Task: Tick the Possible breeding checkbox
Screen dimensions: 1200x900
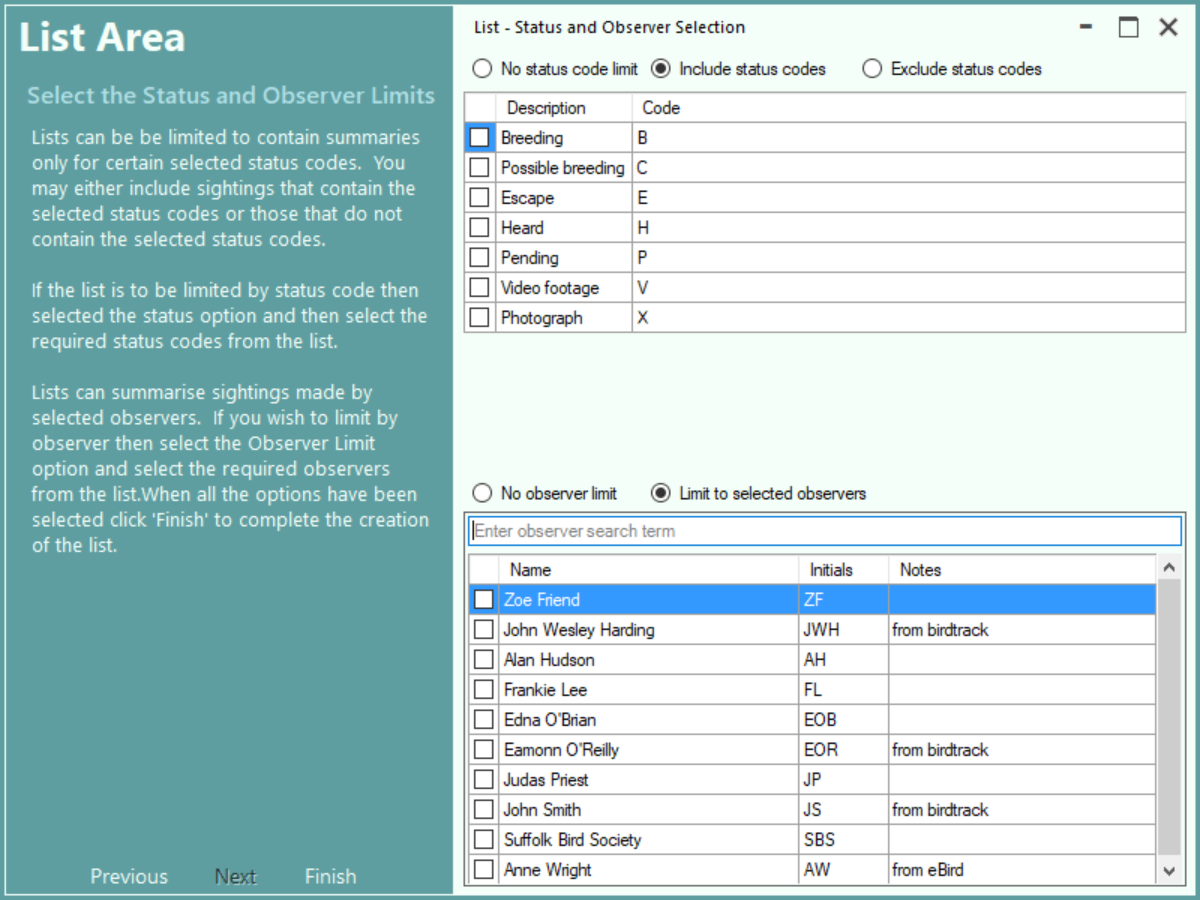Action: (x=480, y=168)
